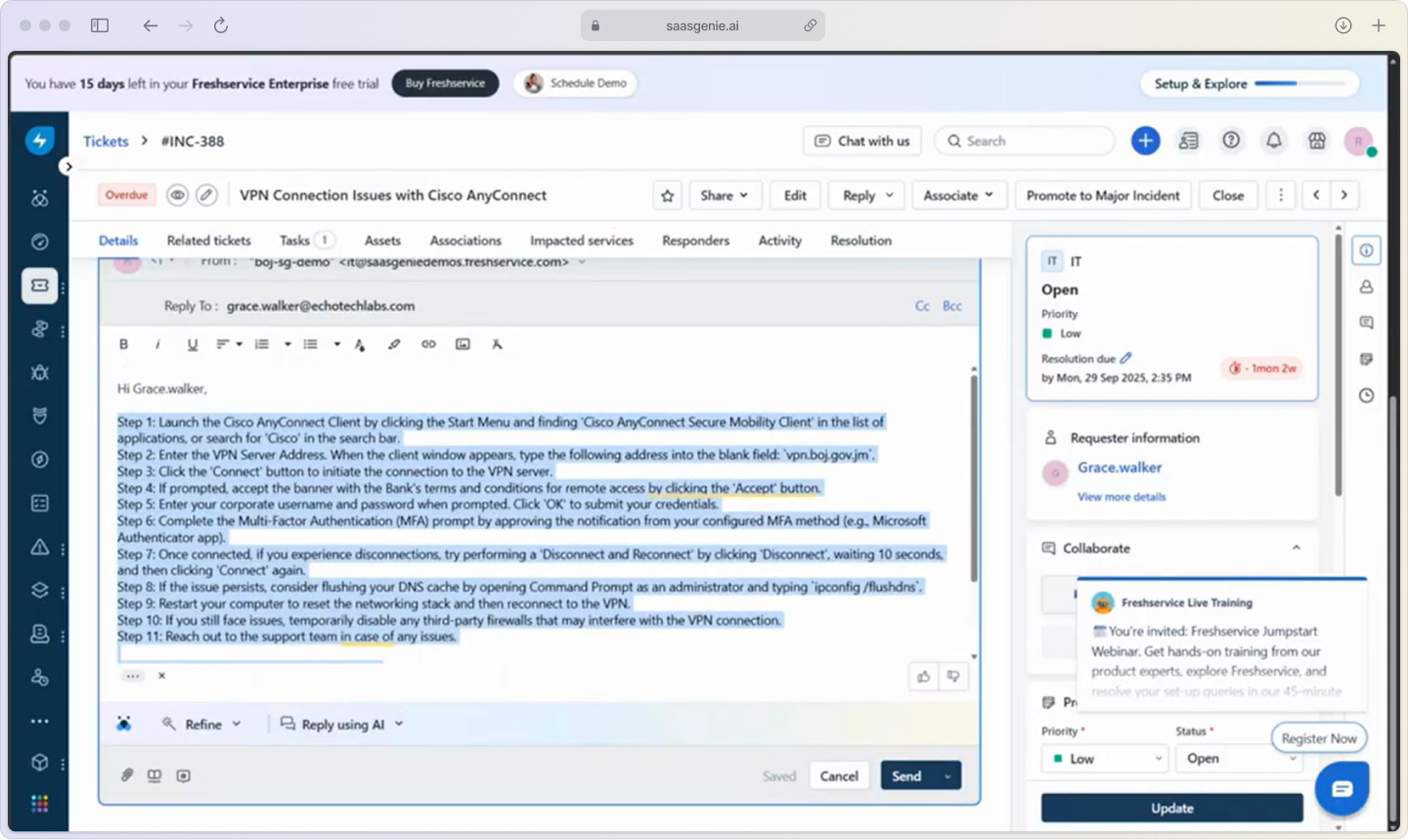Image resolution: width=1408 pixels, height=840 pixels.
Task: Collapse the Collaborate section
Action: pyautogui.click(x=1297, y=548)
